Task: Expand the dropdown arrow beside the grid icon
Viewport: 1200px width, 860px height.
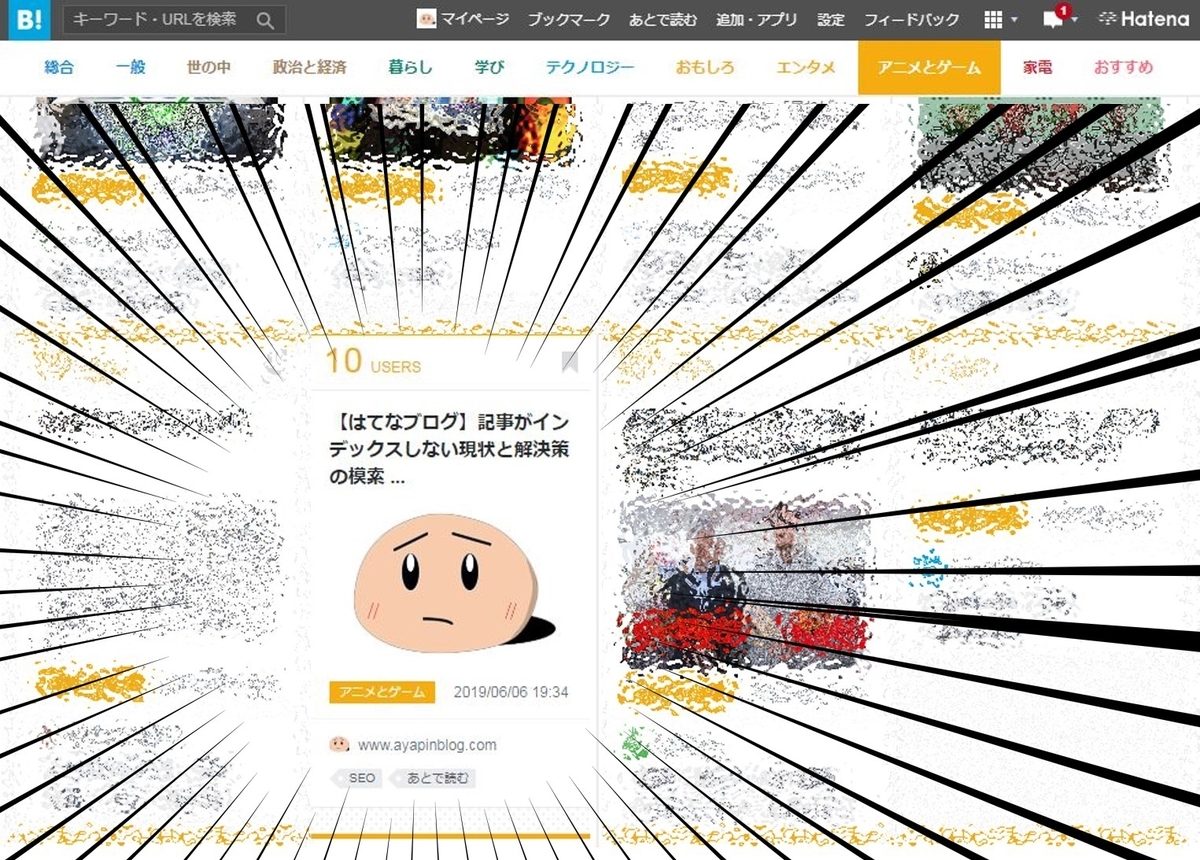Action: point(1015,20)
